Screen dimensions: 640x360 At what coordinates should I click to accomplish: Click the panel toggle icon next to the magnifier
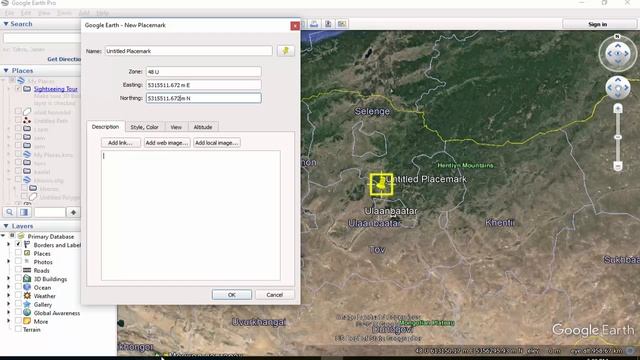pyautogui.click(x=24, y=212)
